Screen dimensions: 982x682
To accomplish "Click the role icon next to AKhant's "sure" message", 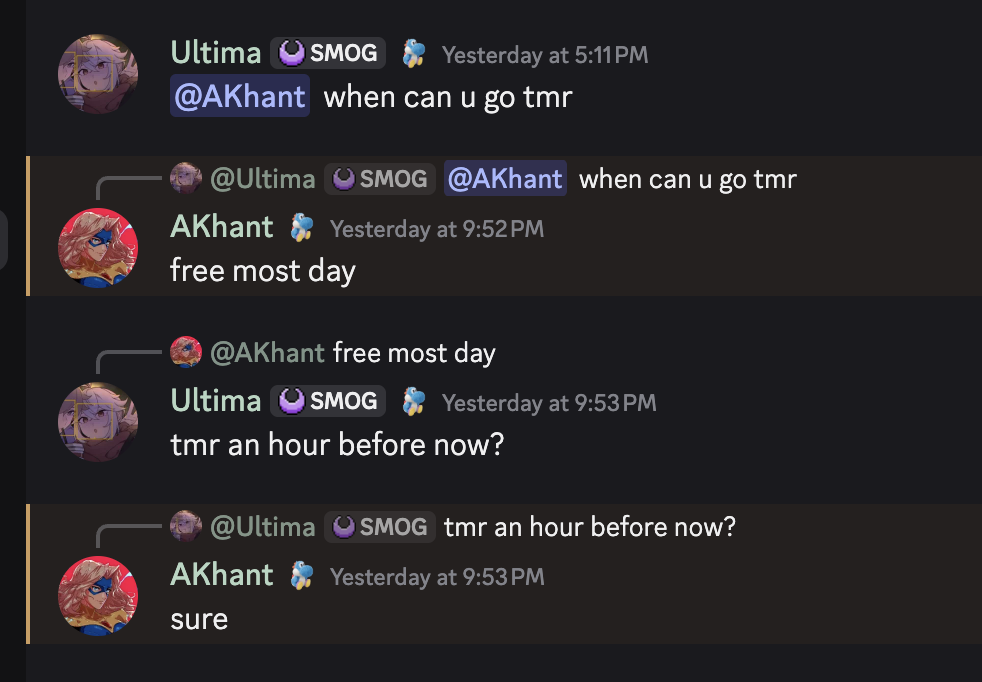I will pyautogui.click(x=302, y=576).
